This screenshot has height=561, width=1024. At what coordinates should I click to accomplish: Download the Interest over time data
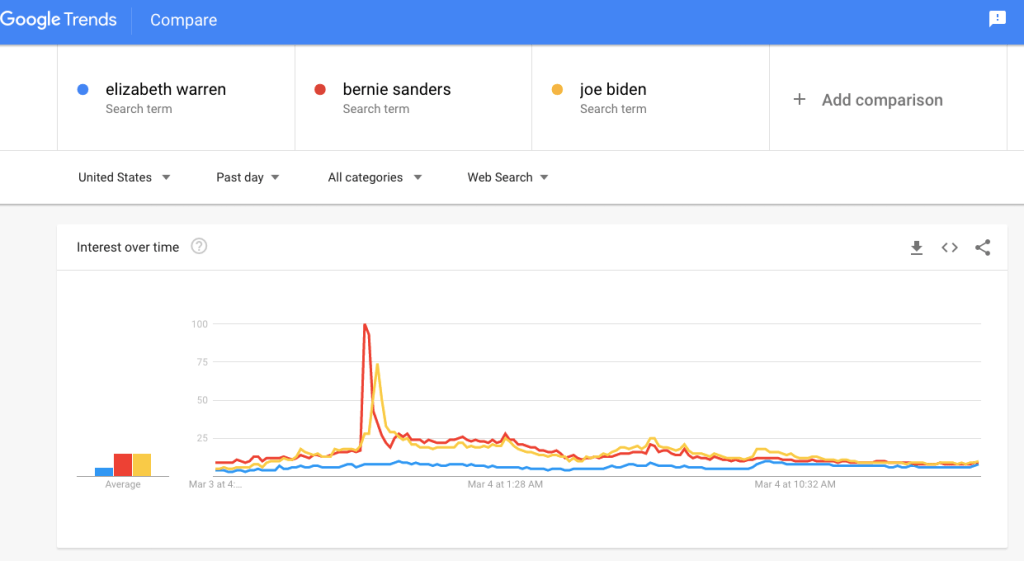(x=916, y=248)
